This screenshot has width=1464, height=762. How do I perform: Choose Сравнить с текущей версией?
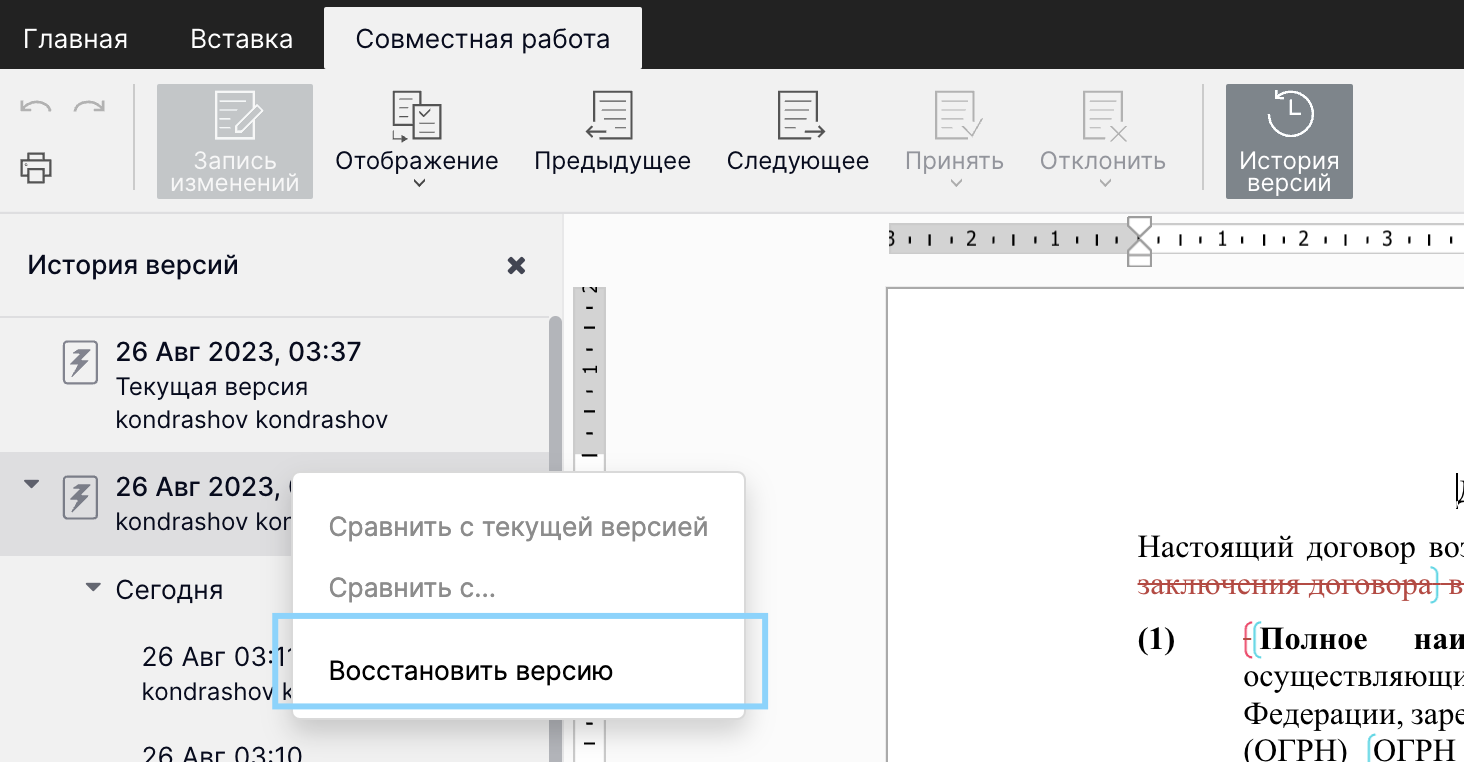pos(518,527)
